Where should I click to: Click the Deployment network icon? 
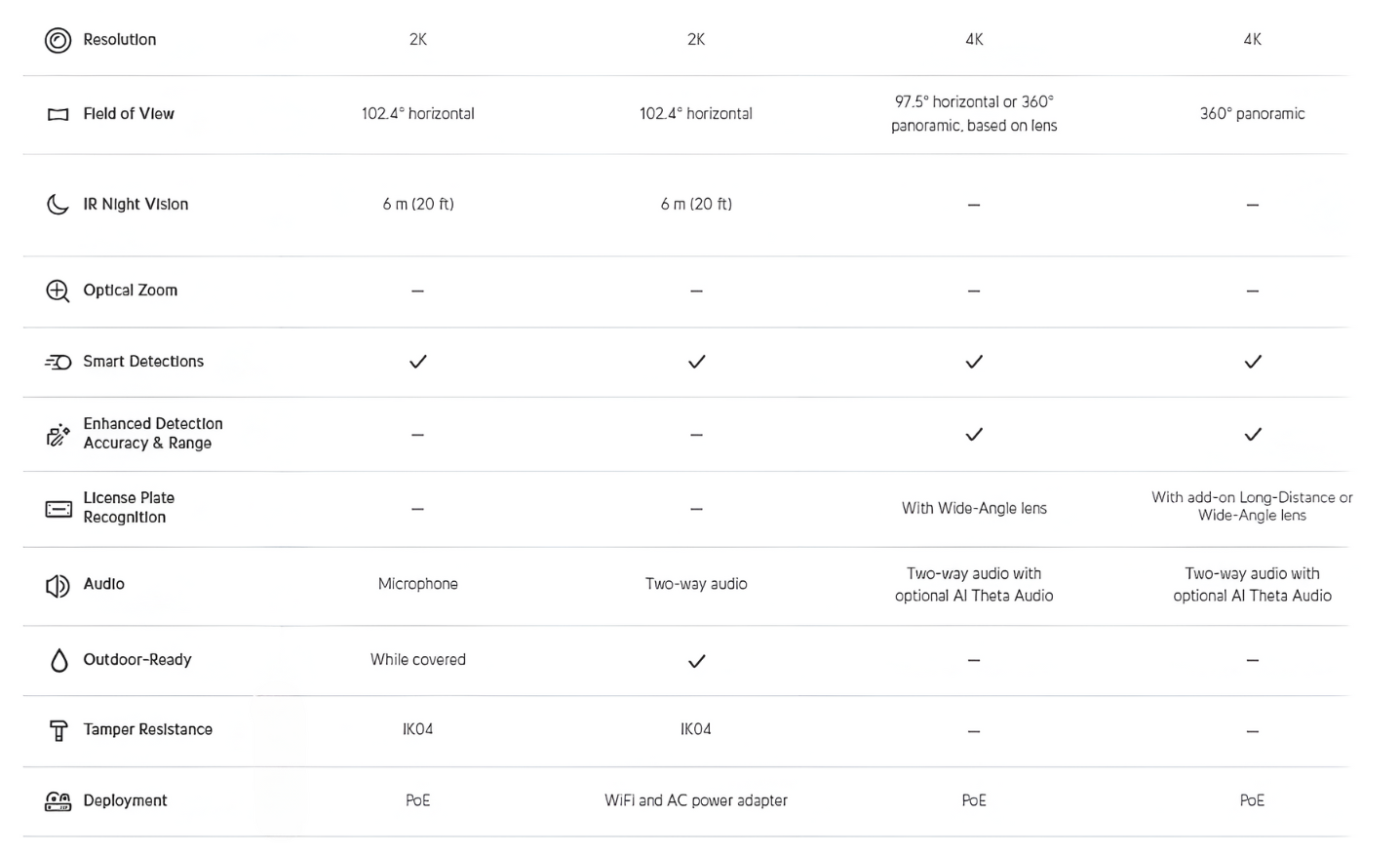click(x=58, y=801)
